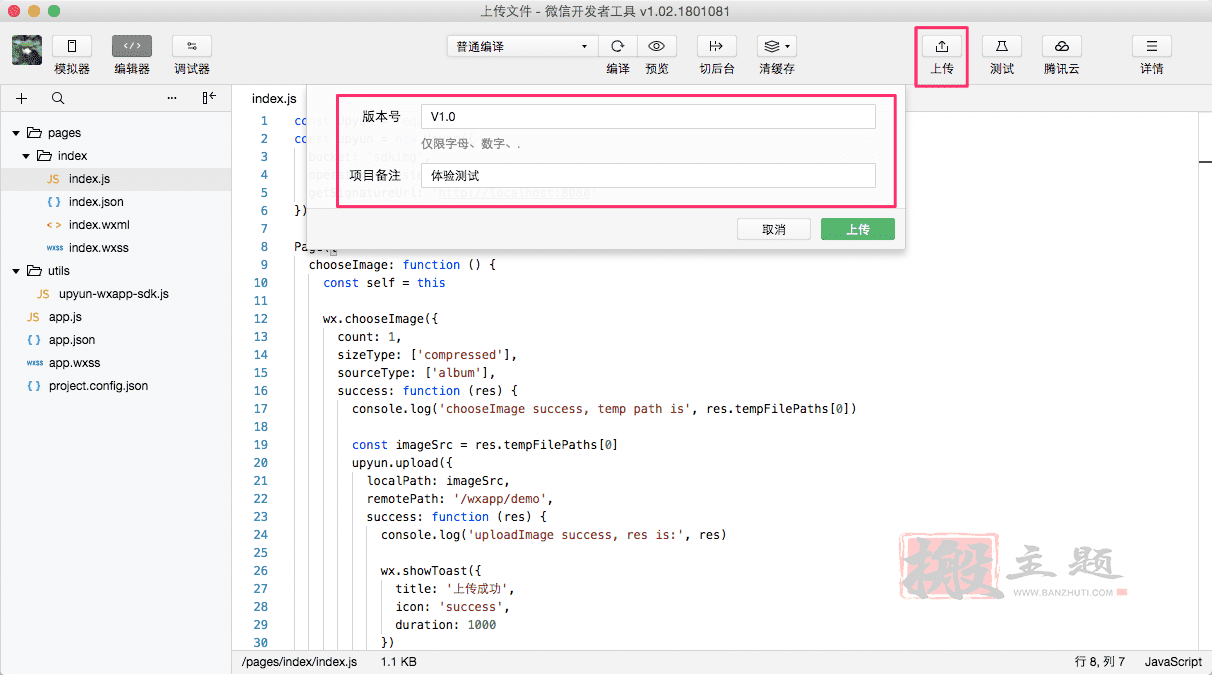Screen dimensions: 1212x675
Task: Select index.js in file tree
Action: point(116,179)
